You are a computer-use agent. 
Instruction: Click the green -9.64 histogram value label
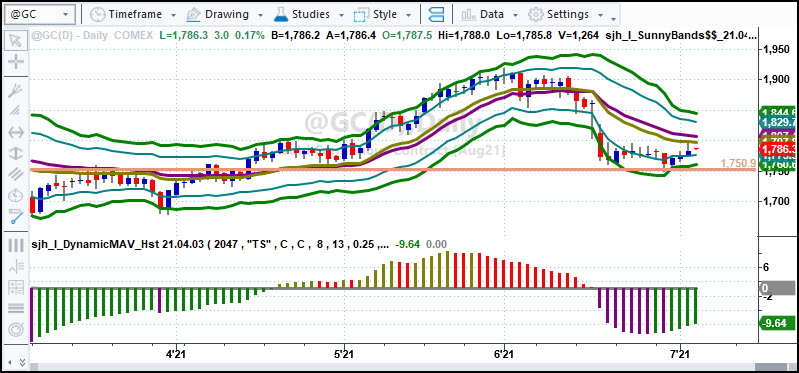pos(777,323)
